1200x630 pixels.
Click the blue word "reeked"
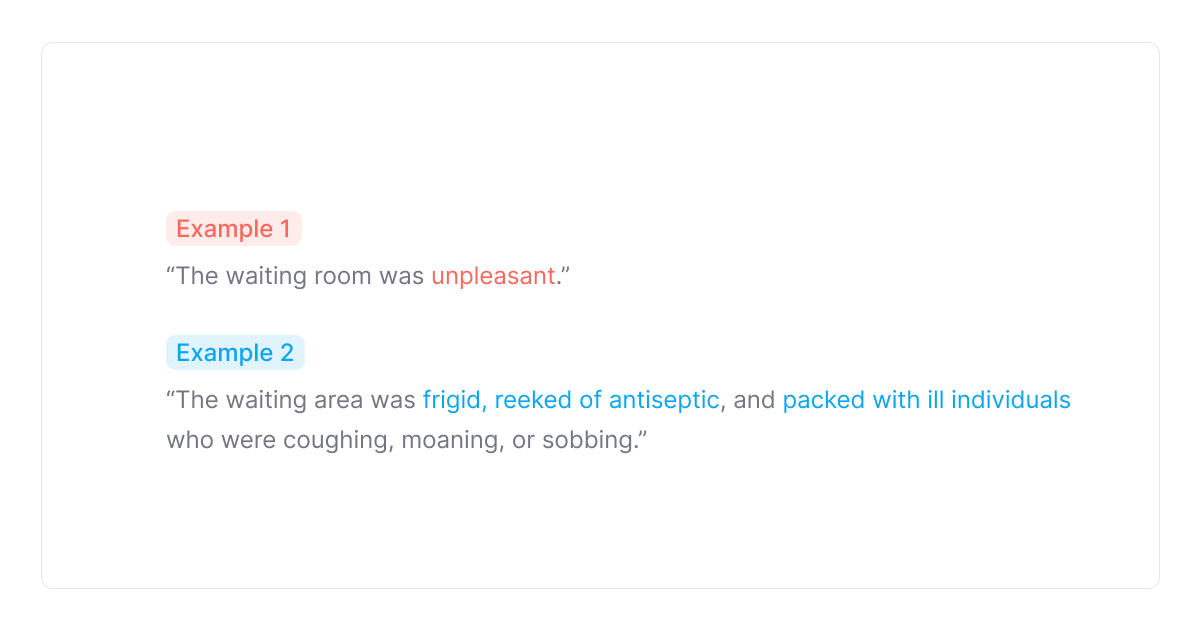tap(533, 400)
